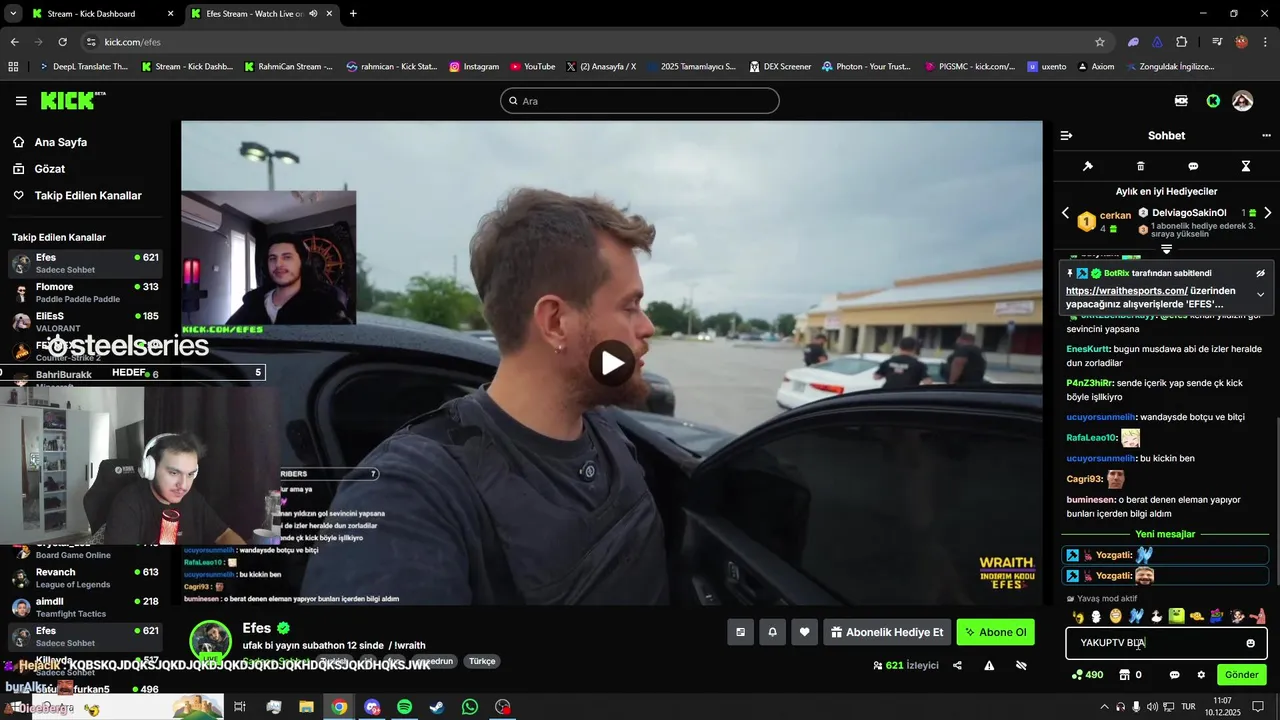The width and height of the screenshot is (1280, 720).
Task: Show previous top gifters arrow
Action: click(1065, 213)
